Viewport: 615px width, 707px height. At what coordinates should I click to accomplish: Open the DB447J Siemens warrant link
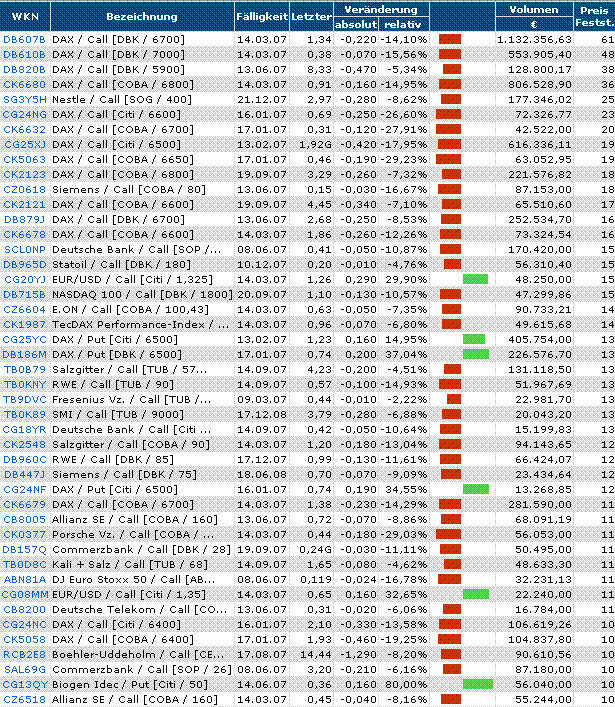[x=25, y=475]
